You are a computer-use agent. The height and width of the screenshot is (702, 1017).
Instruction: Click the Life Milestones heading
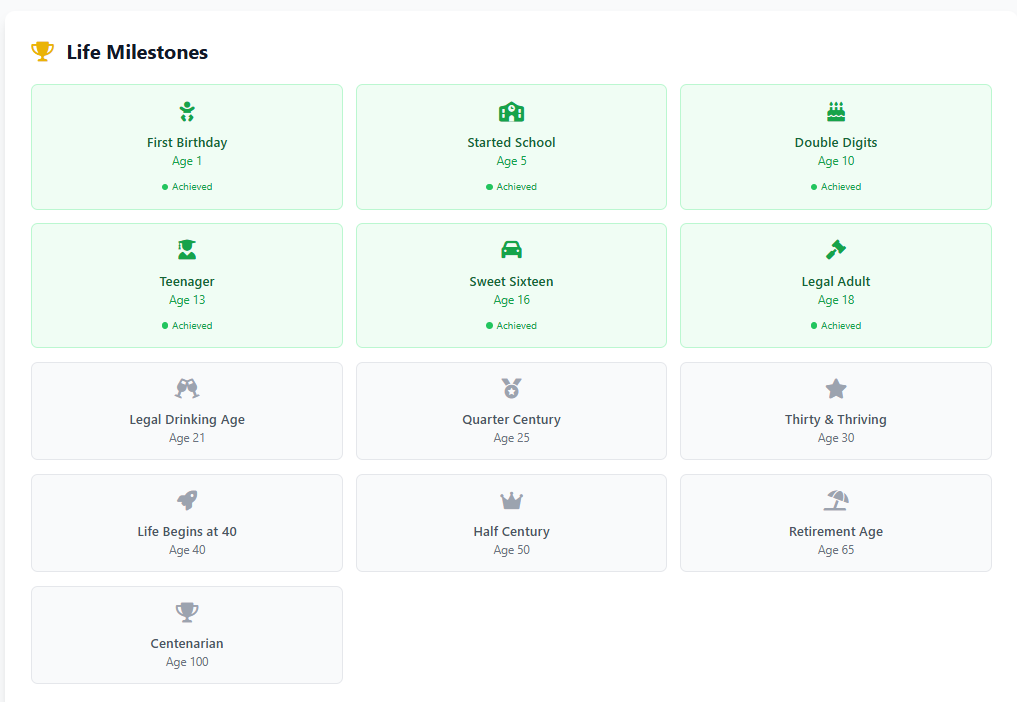point(137,53)
